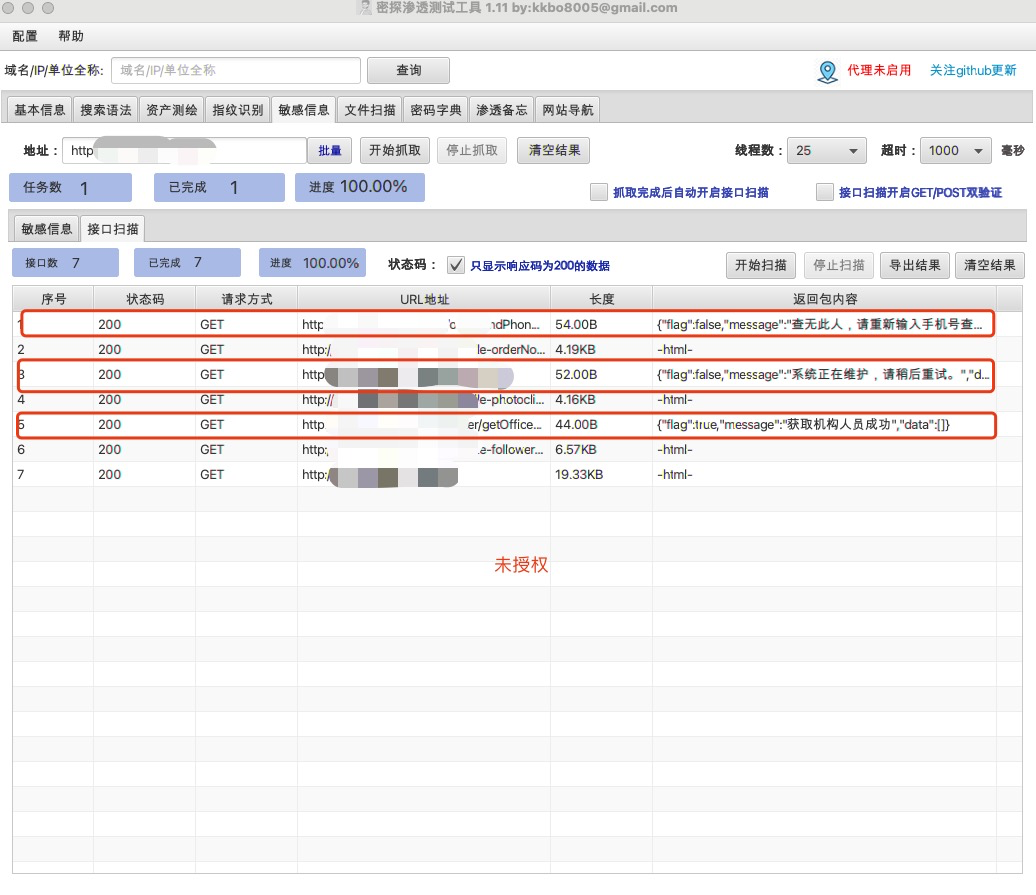Sort by the 请求方式 column header

tap(246, 299)
